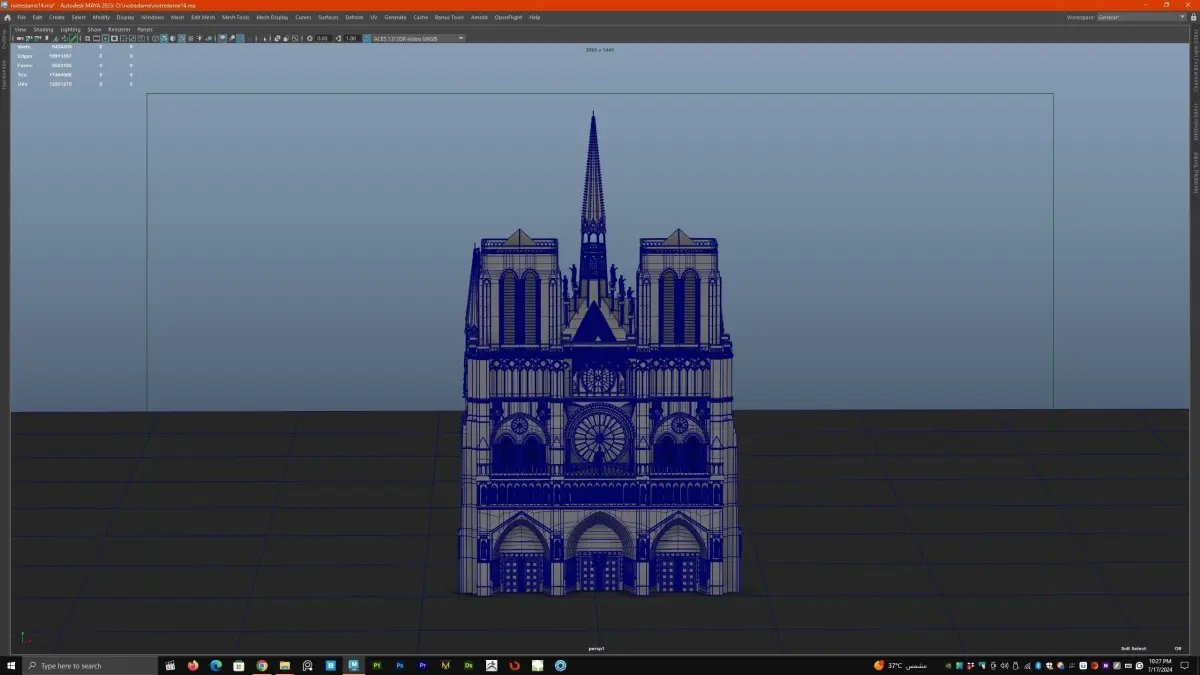Toggle Use Default Material icon
The width and height of the screenshot is (1200, 675).
(x=173, y=38)
